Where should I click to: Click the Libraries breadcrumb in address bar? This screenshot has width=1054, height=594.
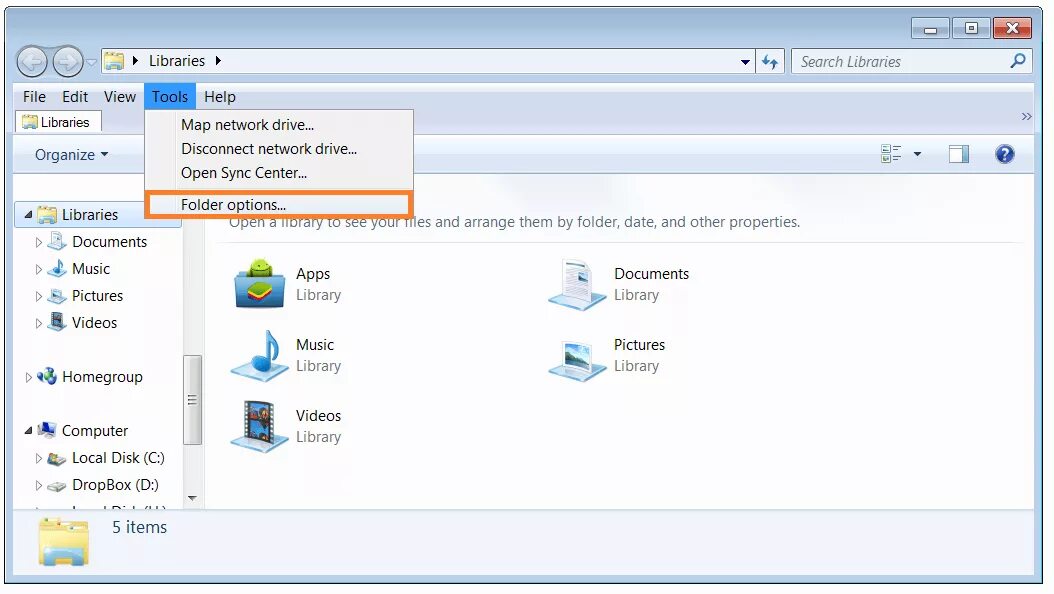point(177,61)
